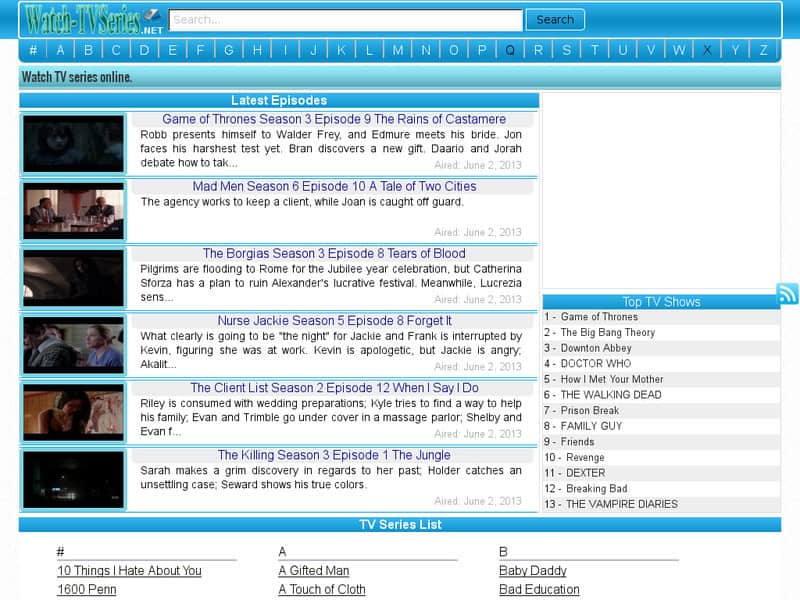Select letter B in alphabet bar

88,50
